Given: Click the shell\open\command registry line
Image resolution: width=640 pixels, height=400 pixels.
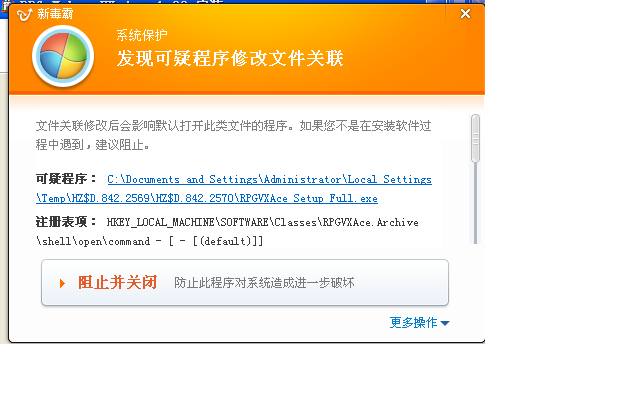Looking at the screenshot, I should coord(149,241).
